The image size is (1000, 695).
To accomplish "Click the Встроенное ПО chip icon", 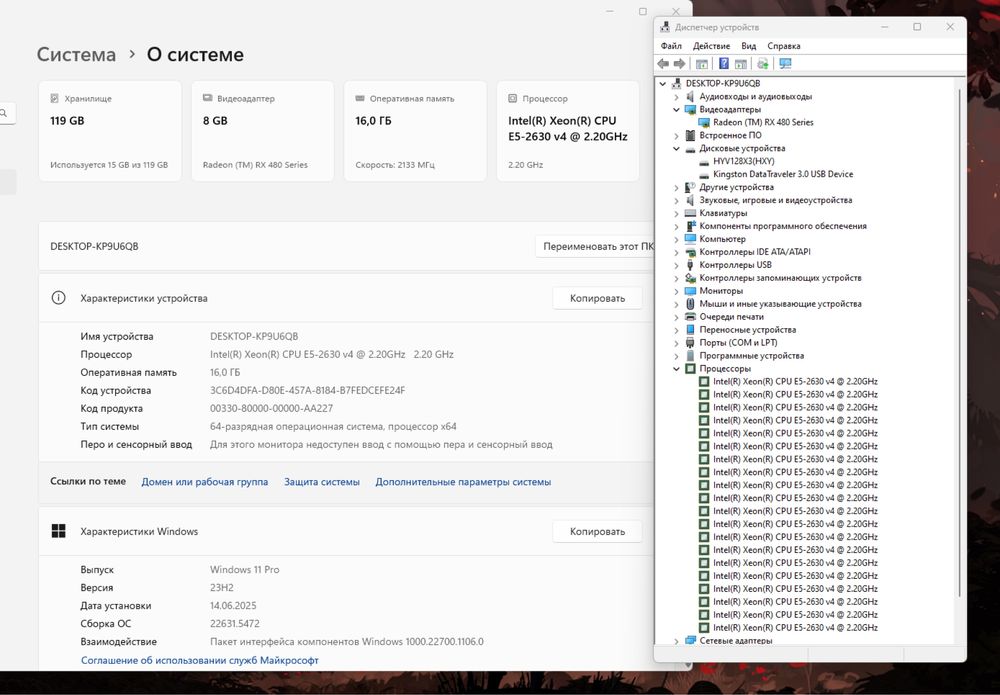I will point(690,135).
